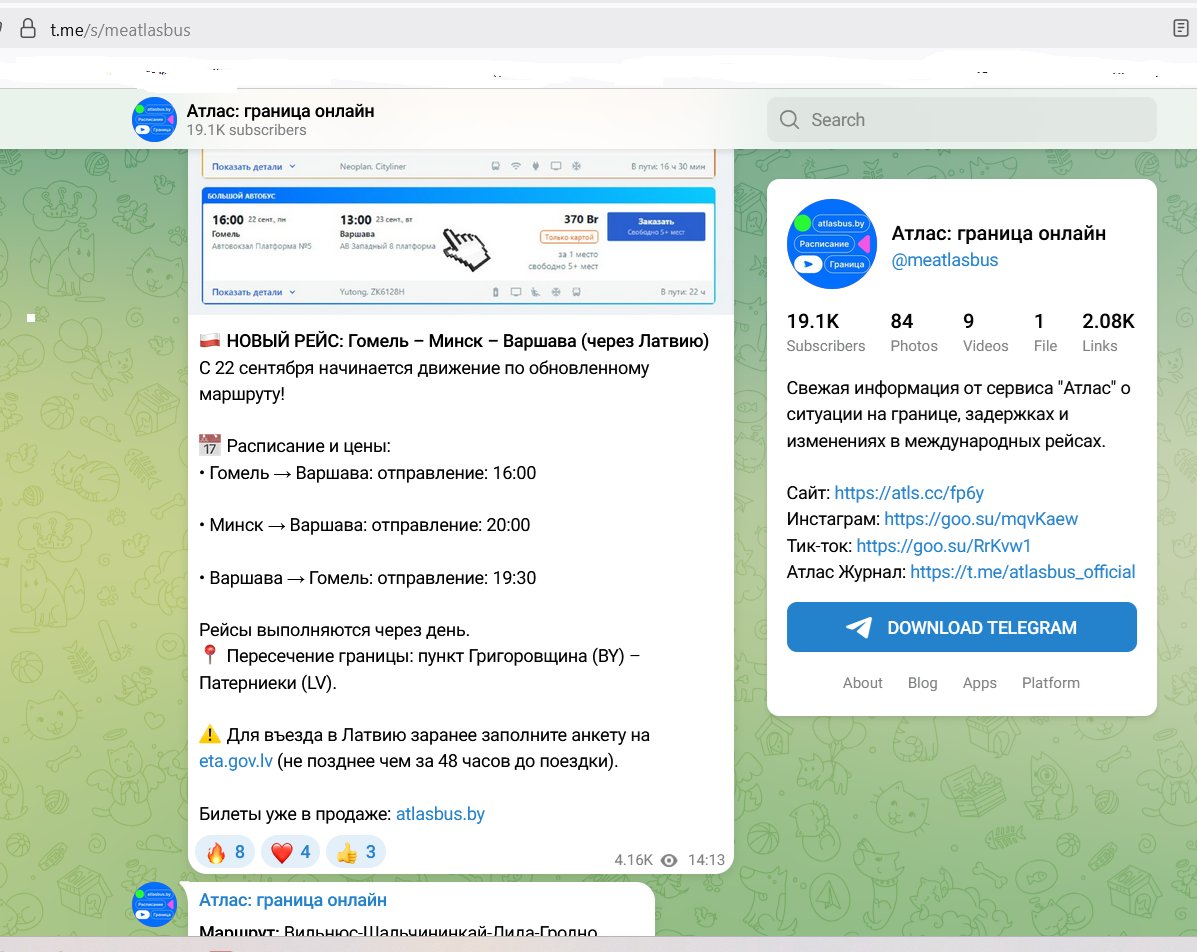This screenshot has height=952, width=1197.
Task: Click the views eye icon of post
Action: click(x=669, y=860)
